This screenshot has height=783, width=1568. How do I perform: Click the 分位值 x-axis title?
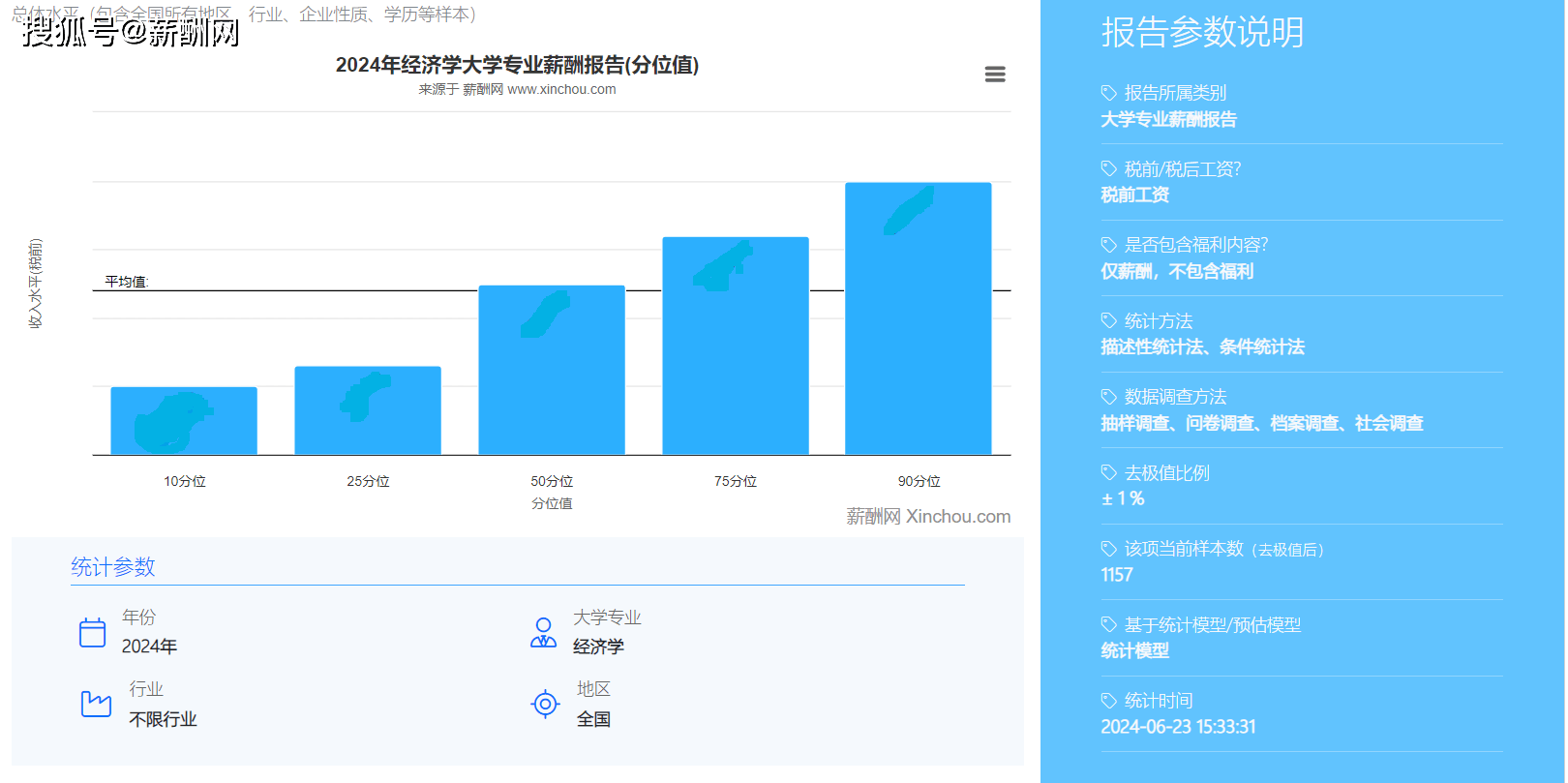point(552,503)
